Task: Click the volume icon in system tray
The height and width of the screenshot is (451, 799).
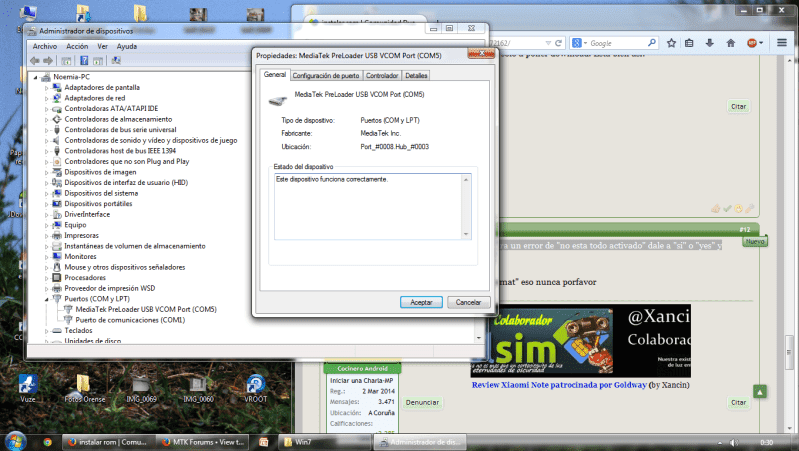Action: coord(734,442)
